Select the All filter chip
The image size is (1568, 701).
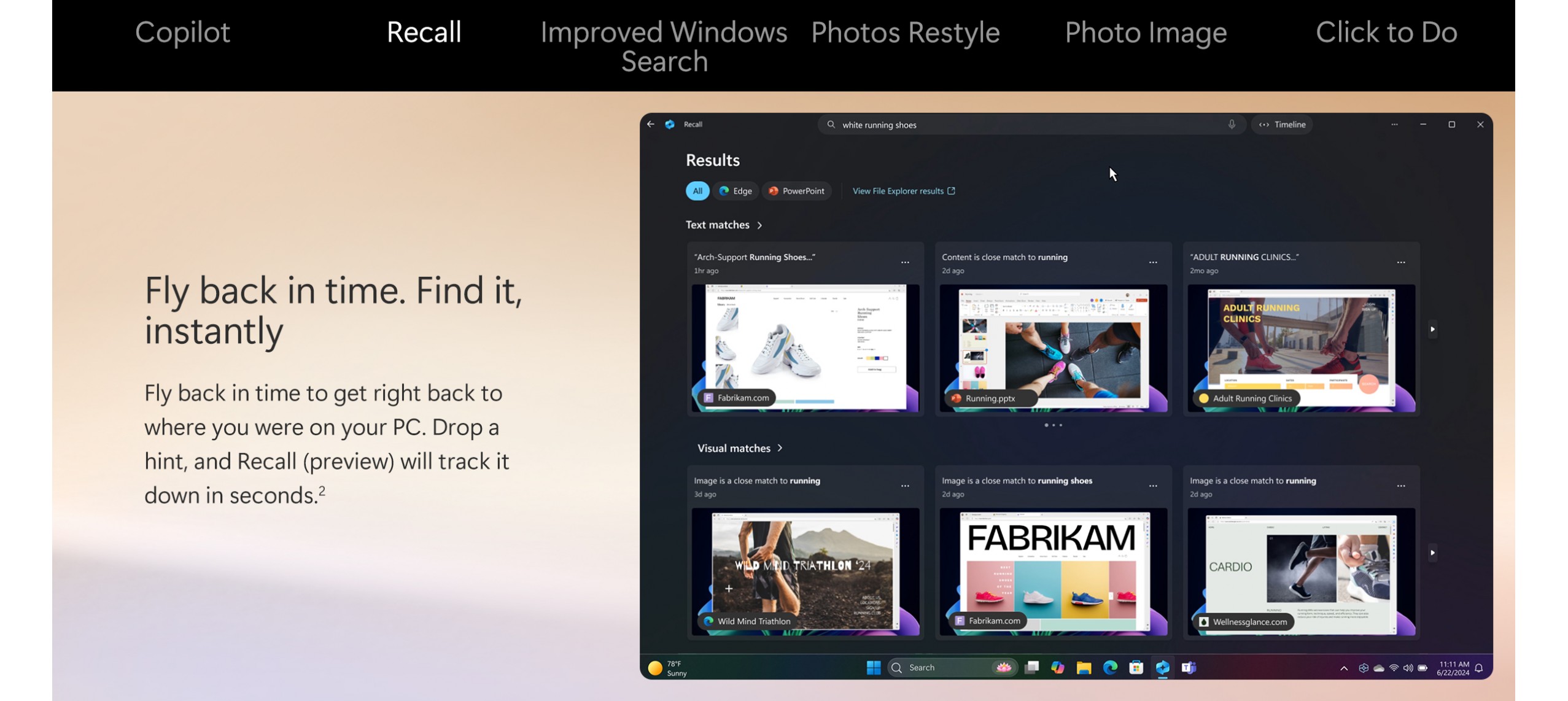697,191
